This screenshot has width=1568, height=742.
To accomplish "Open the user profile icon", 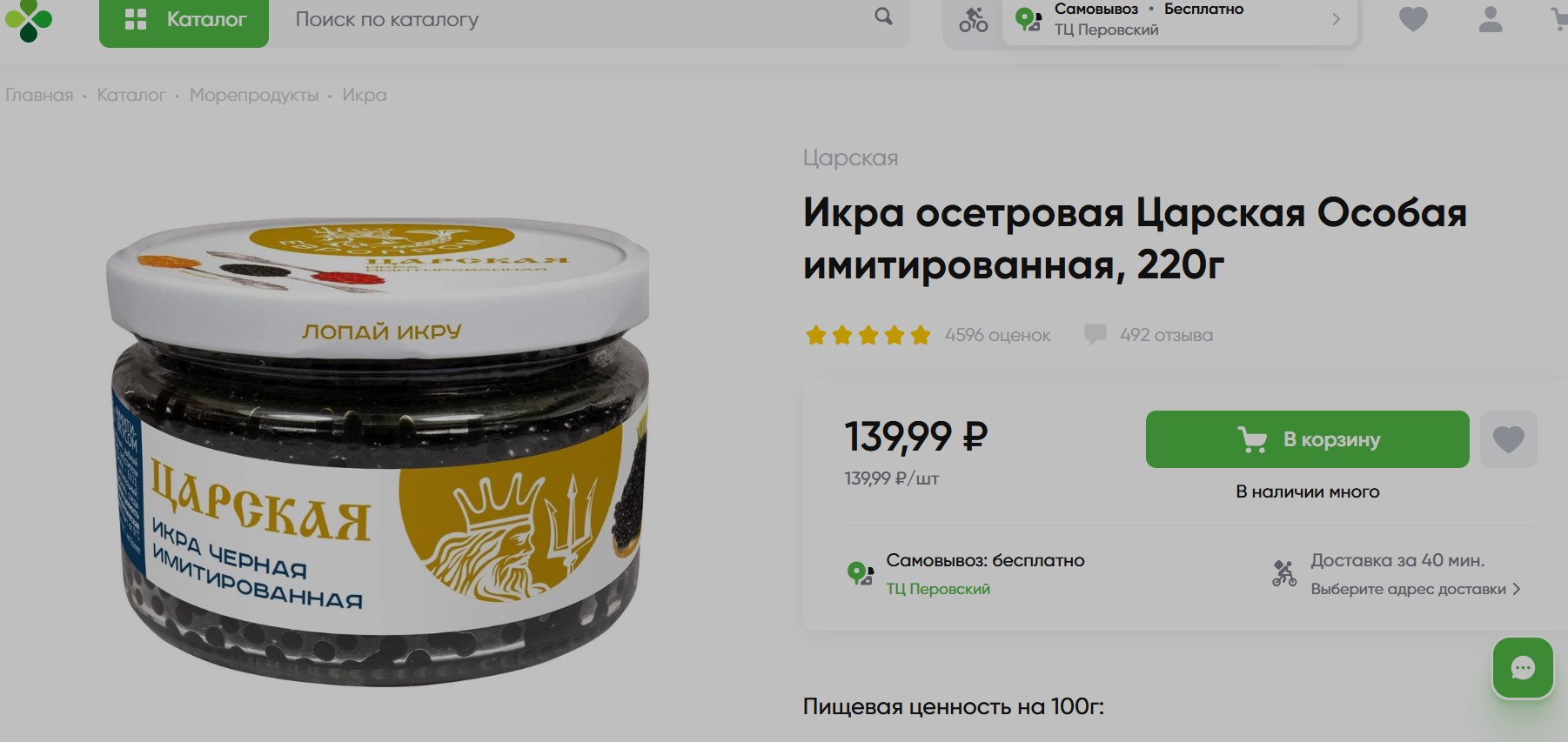I will point(1491,19).
